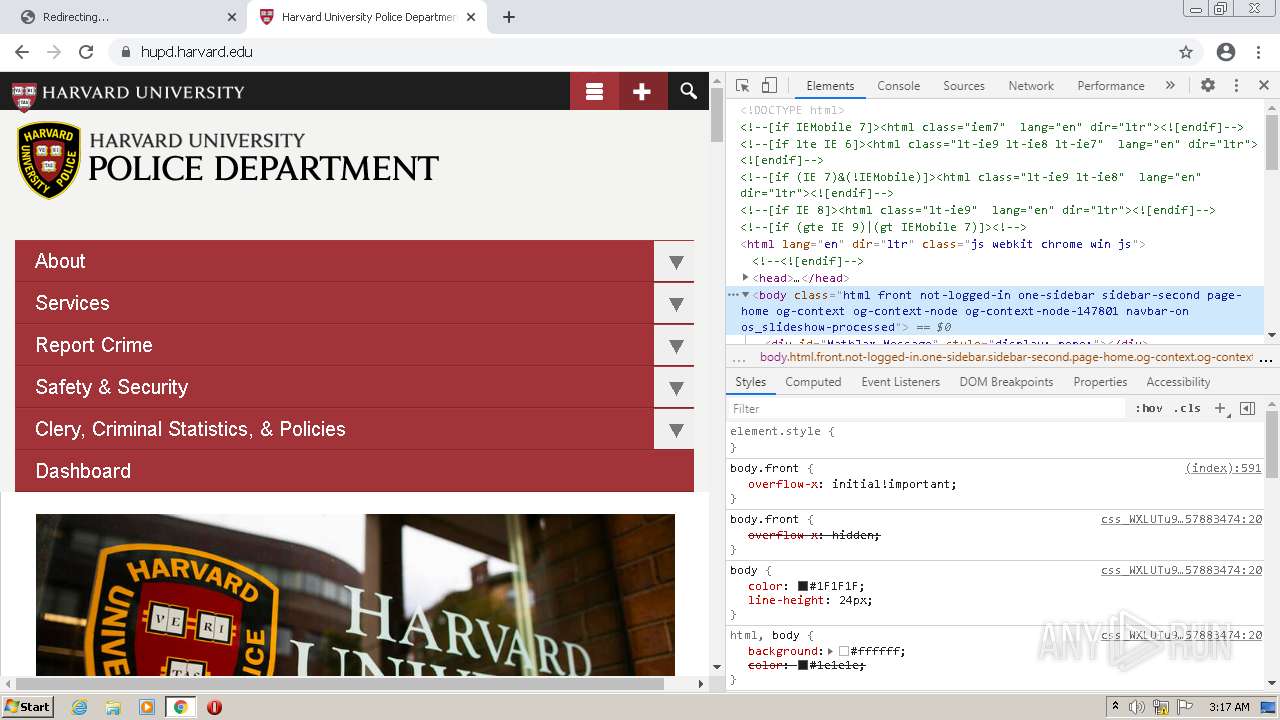
Task: Select the Elements tab in DevTools
Action: coord(830,86)
